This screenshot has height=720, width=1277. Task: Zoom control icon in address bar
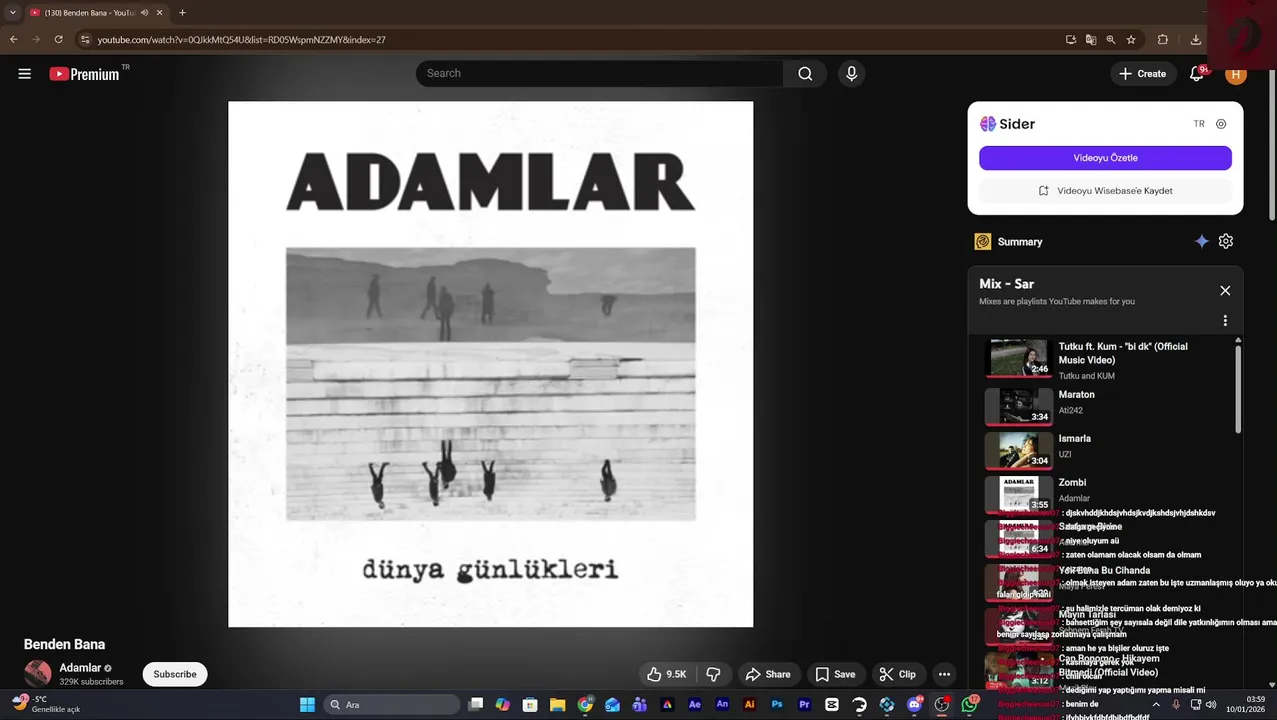[1111, 40]
